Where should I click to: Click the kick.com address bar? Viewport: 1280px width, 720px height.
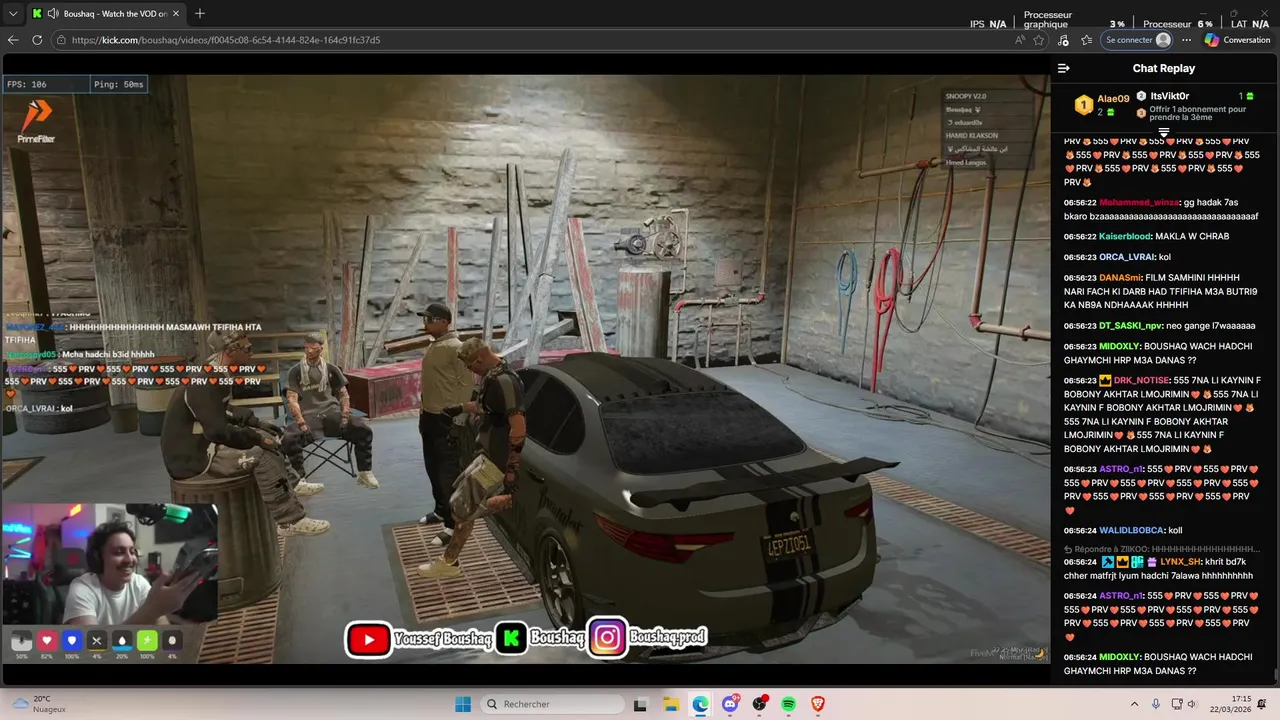point(530,40)
